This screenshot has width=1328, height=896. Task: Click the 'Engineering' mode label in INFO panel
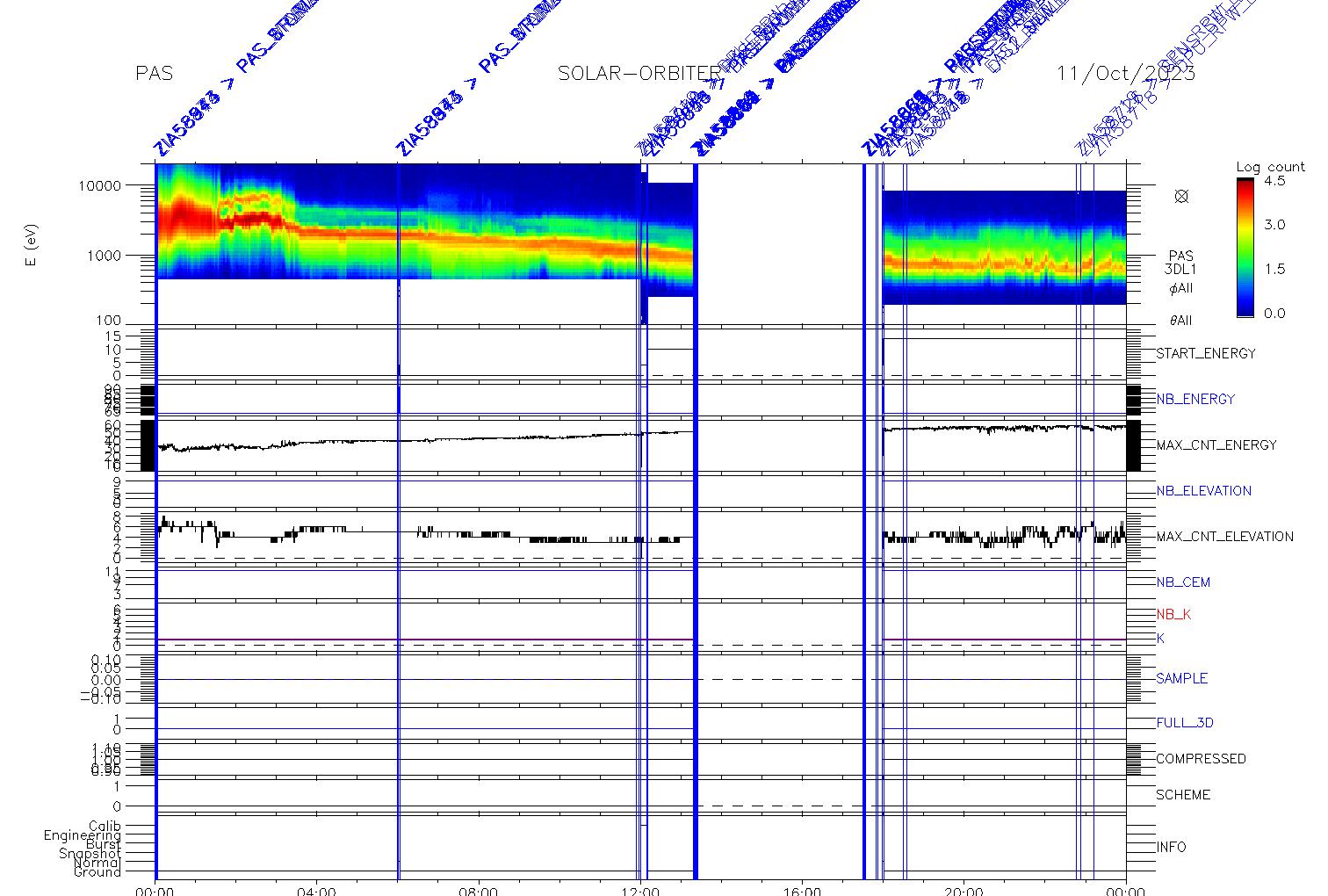tap(83, 835)
